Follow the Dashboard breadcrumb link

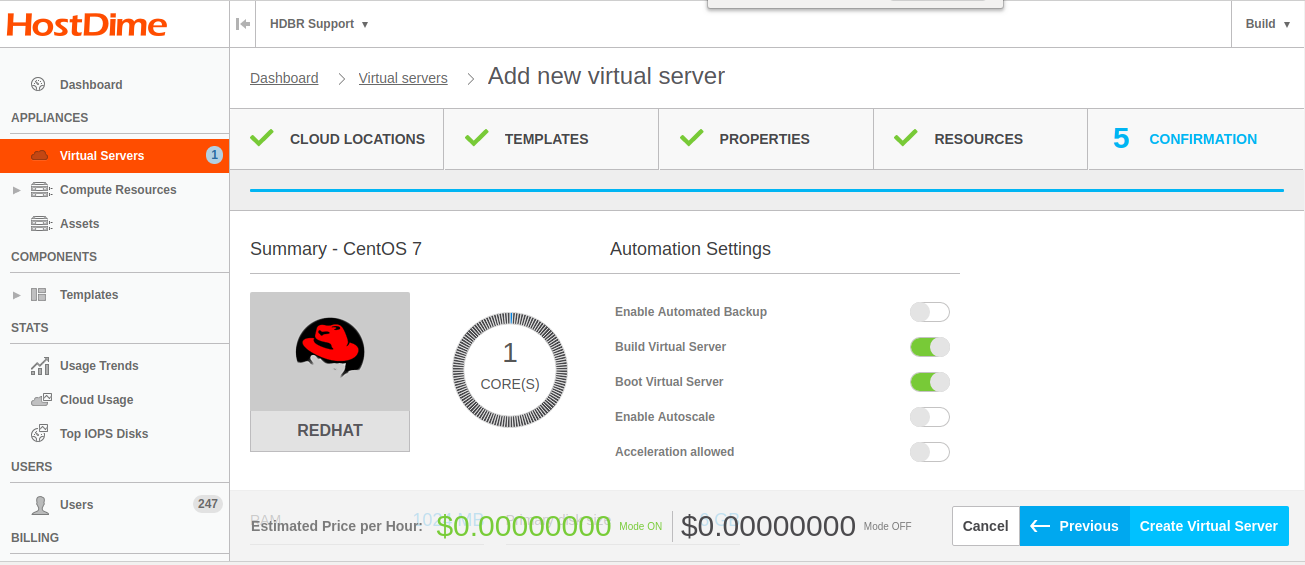pyautogui.click(x=284, y=78)
